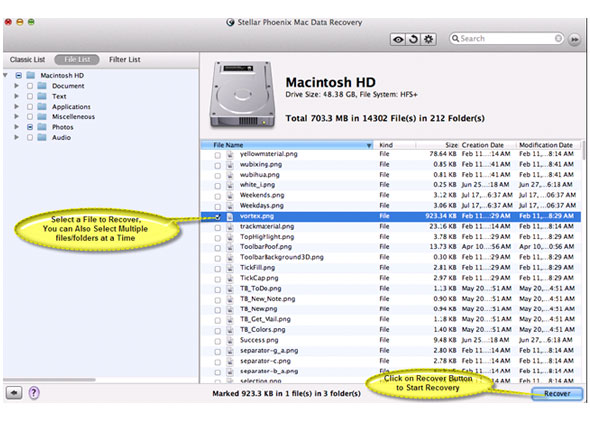This screenshot has width=590, height=421.
Task: Click the Audio folder icon
Action: (42, 137)
